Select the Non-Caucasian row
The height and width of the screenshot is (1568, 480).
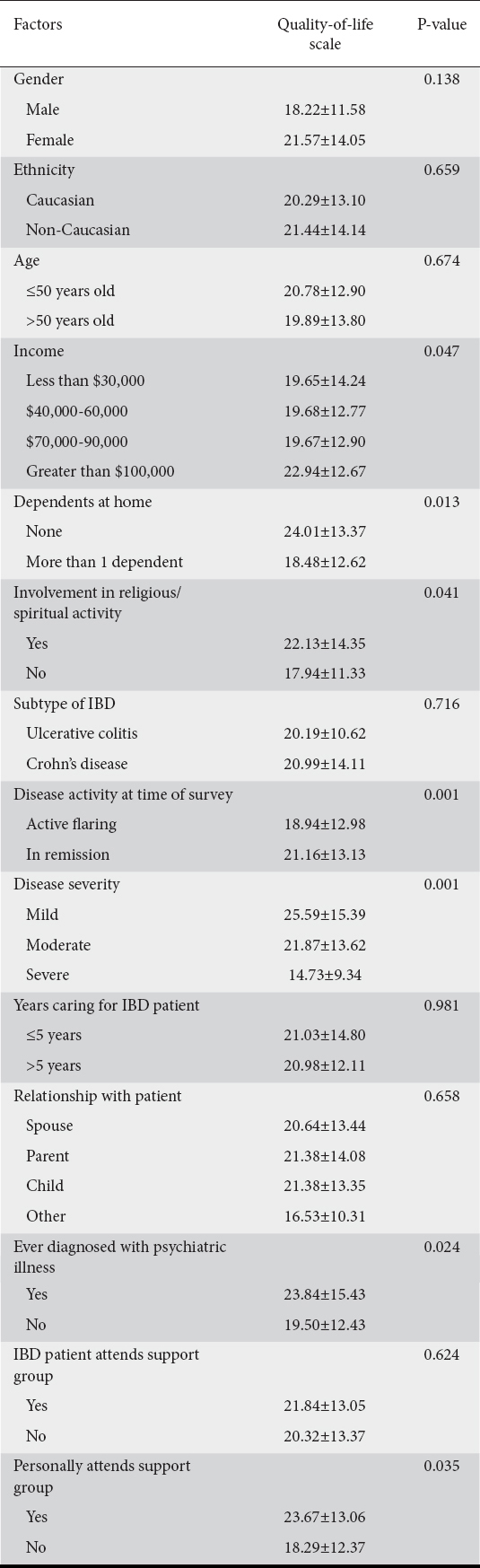240,230
